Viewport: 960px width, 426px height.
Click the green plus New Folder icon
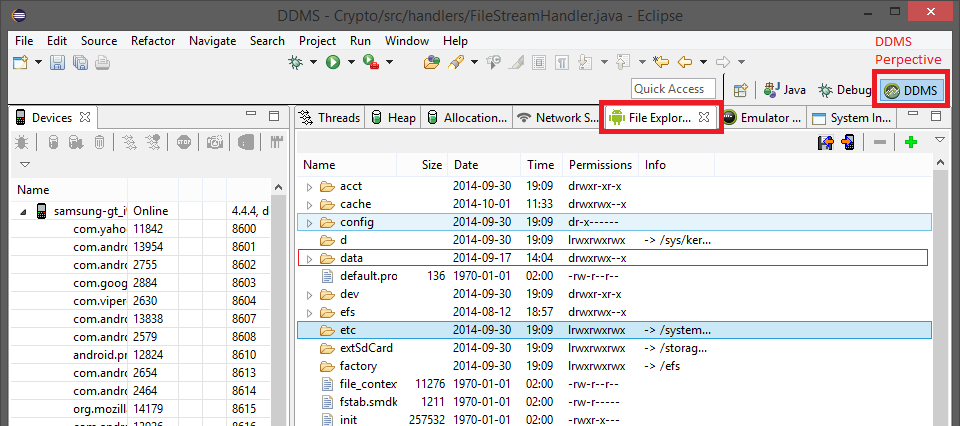coord(911,142)
